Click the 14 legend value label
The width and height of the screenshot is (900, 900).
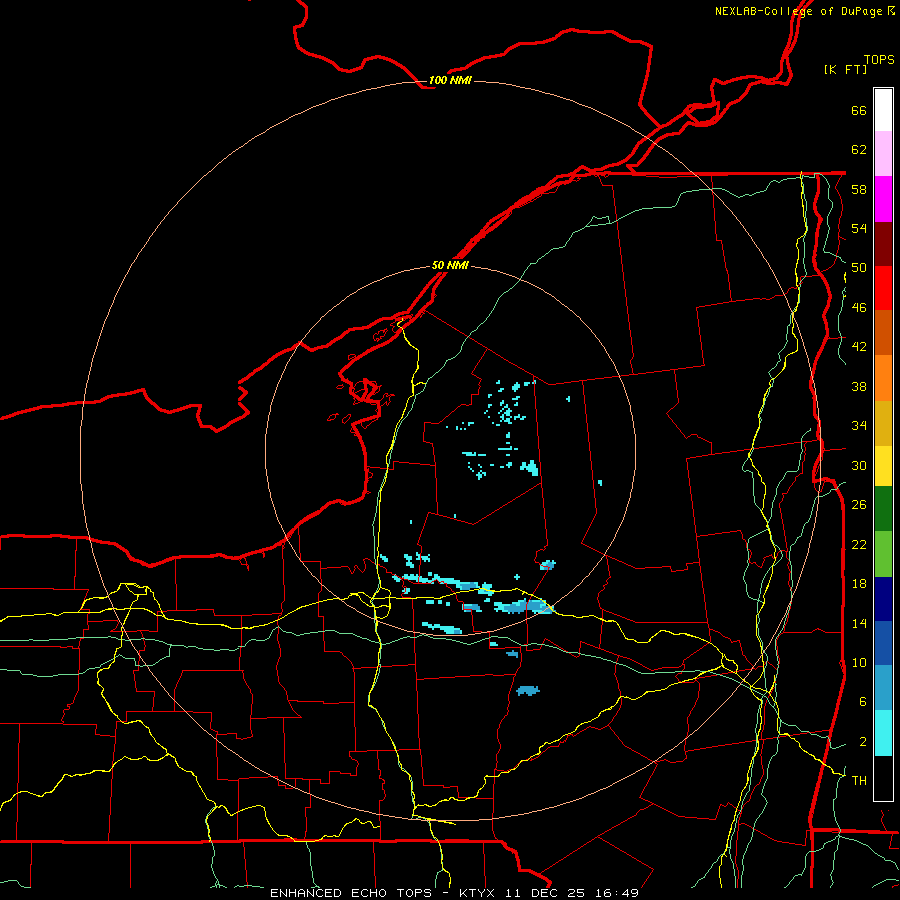point(859,623)
